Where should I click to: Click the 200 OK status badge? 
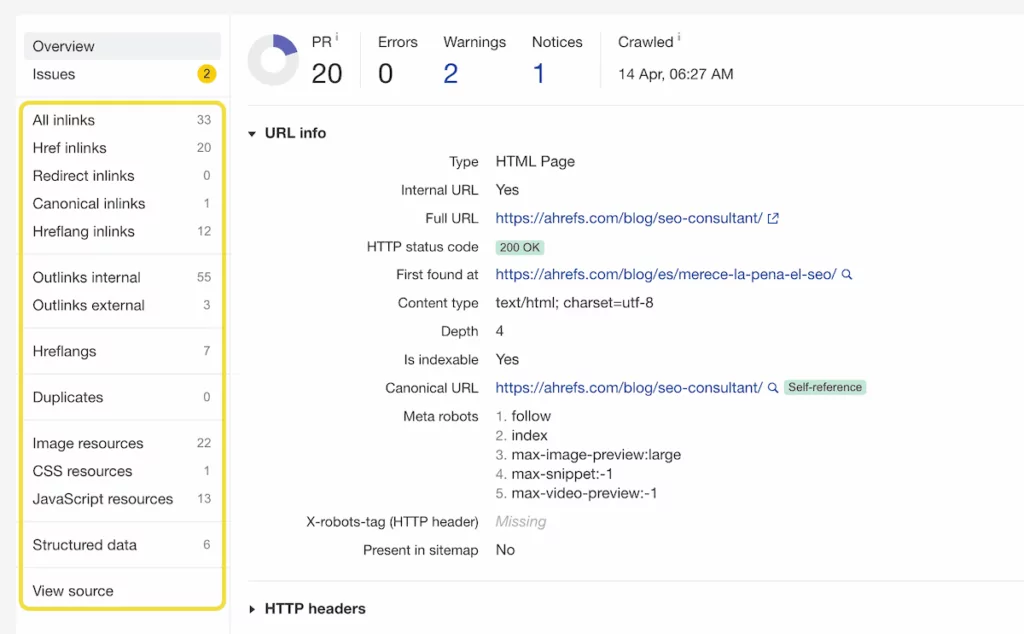coord(519,247)
